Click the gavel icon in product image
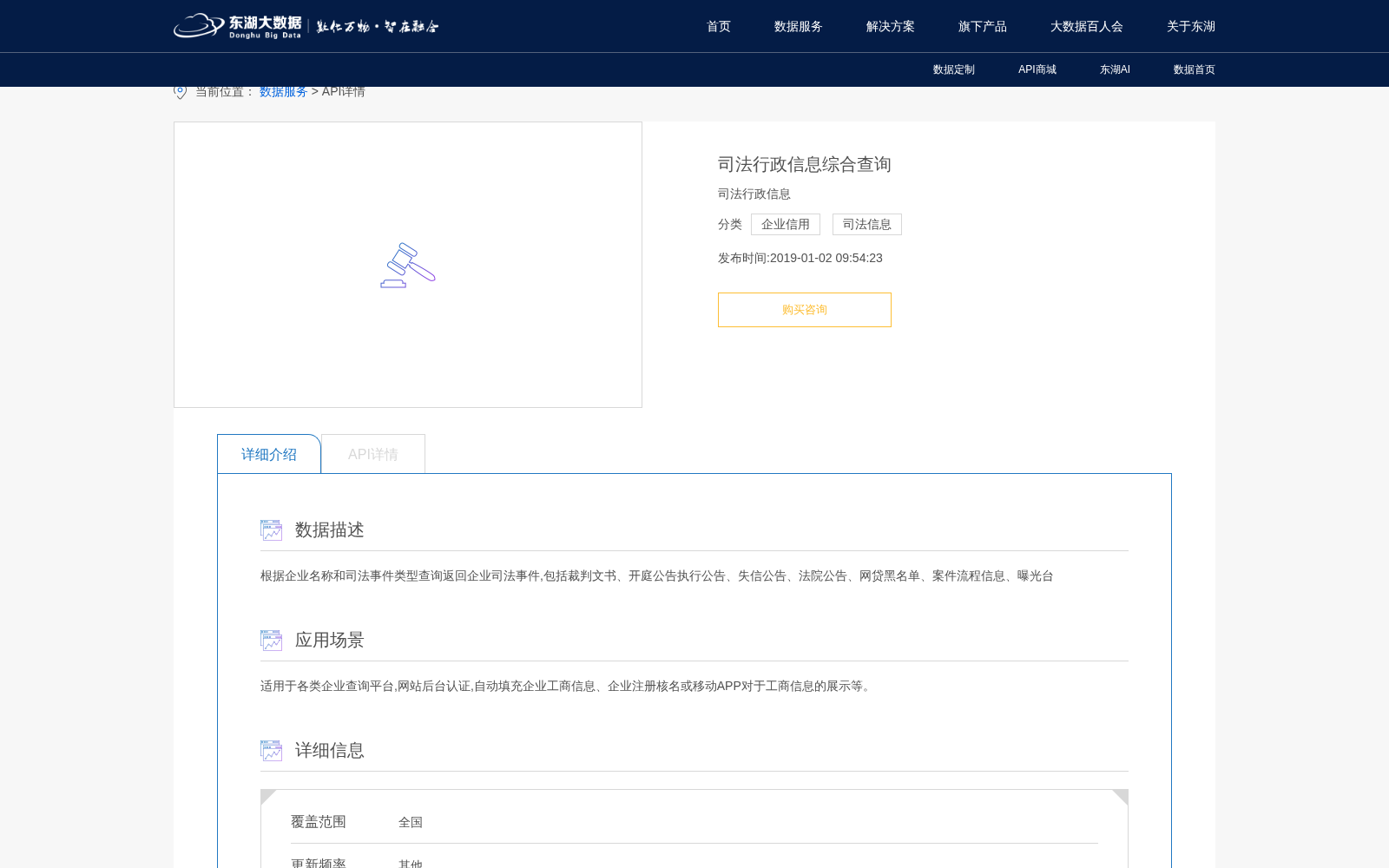 pyautogui.click(x=408, y=265)
